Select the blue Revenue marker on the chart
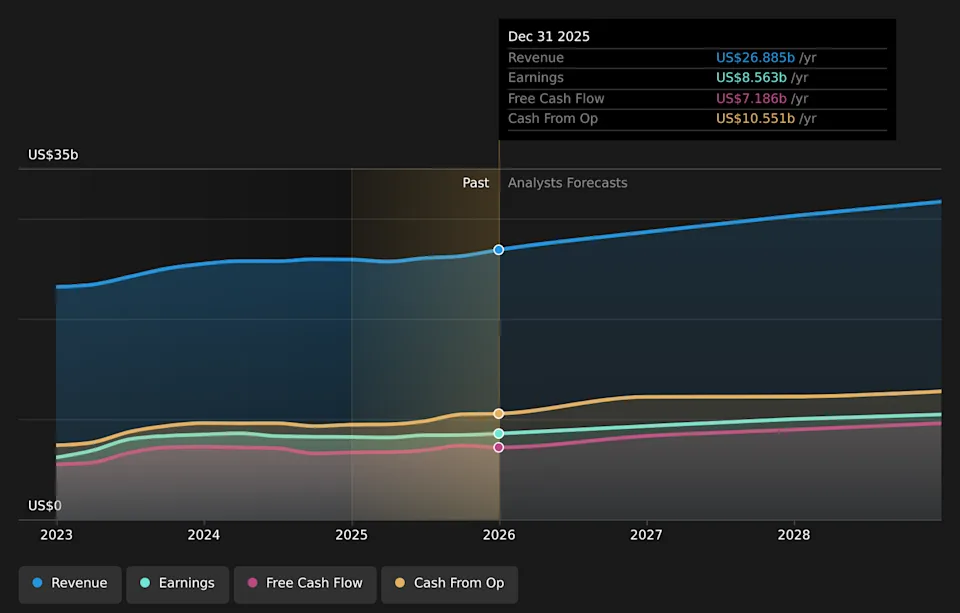The height and width of the screenshot is (613, 960). point(498,250)
